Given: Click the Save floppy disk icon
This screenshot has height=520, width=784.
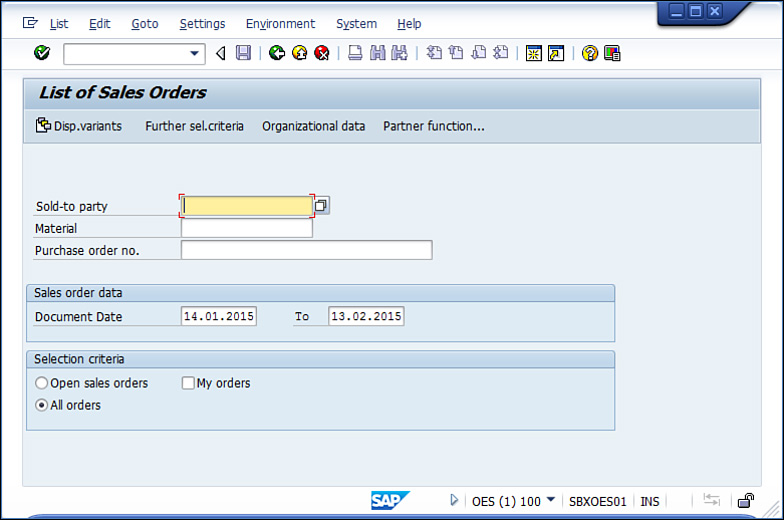Looking at the screenshot, I should [x=244, y=52].
